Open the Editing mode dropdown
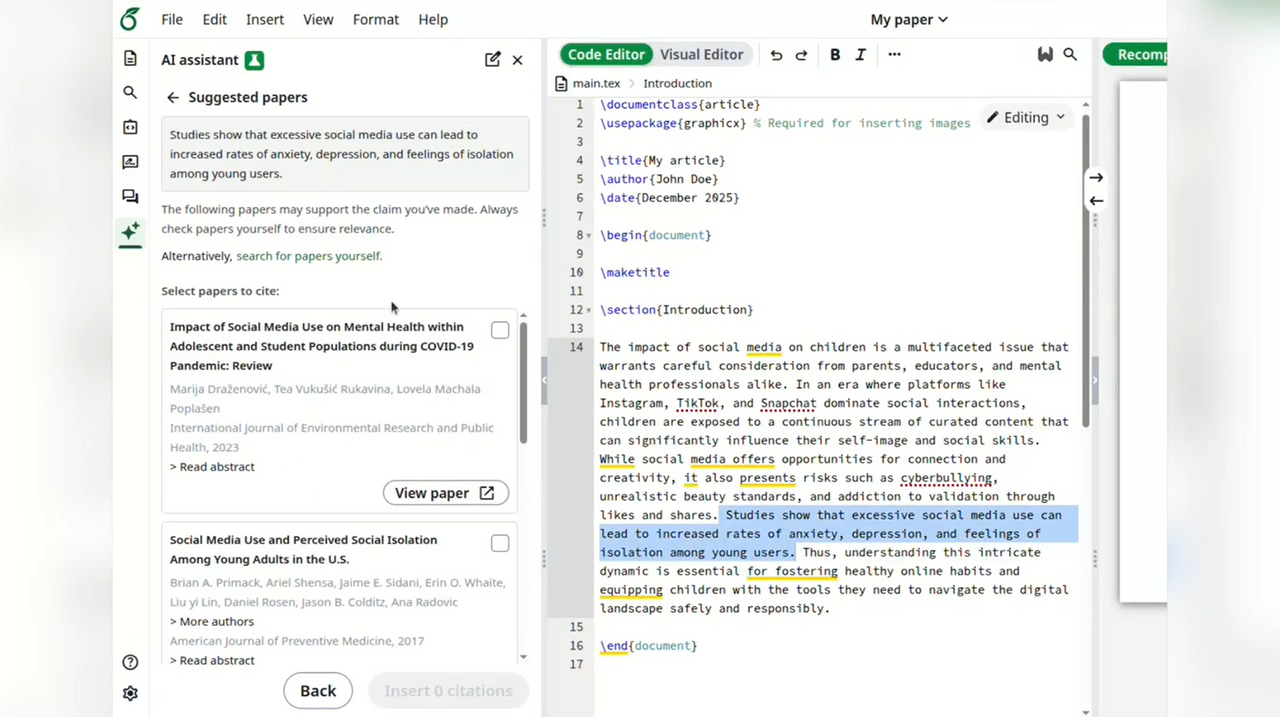 click(x=1027, y=117)
